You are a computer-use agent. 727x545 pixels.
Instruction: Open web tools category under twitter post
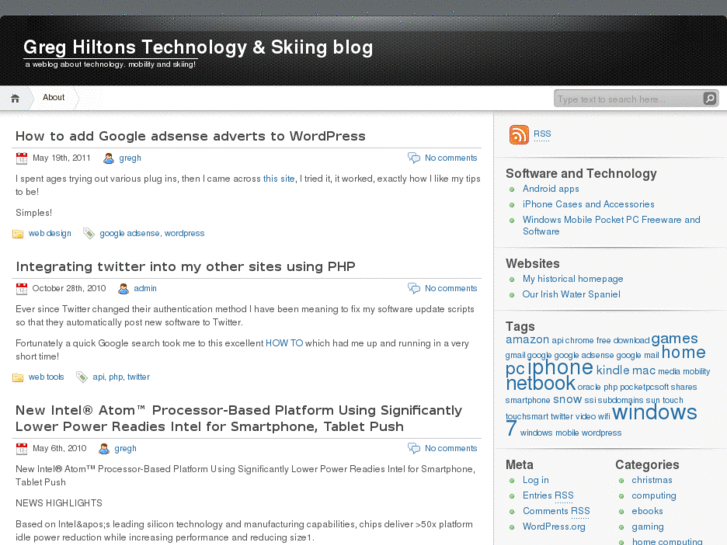coord(46,377)
